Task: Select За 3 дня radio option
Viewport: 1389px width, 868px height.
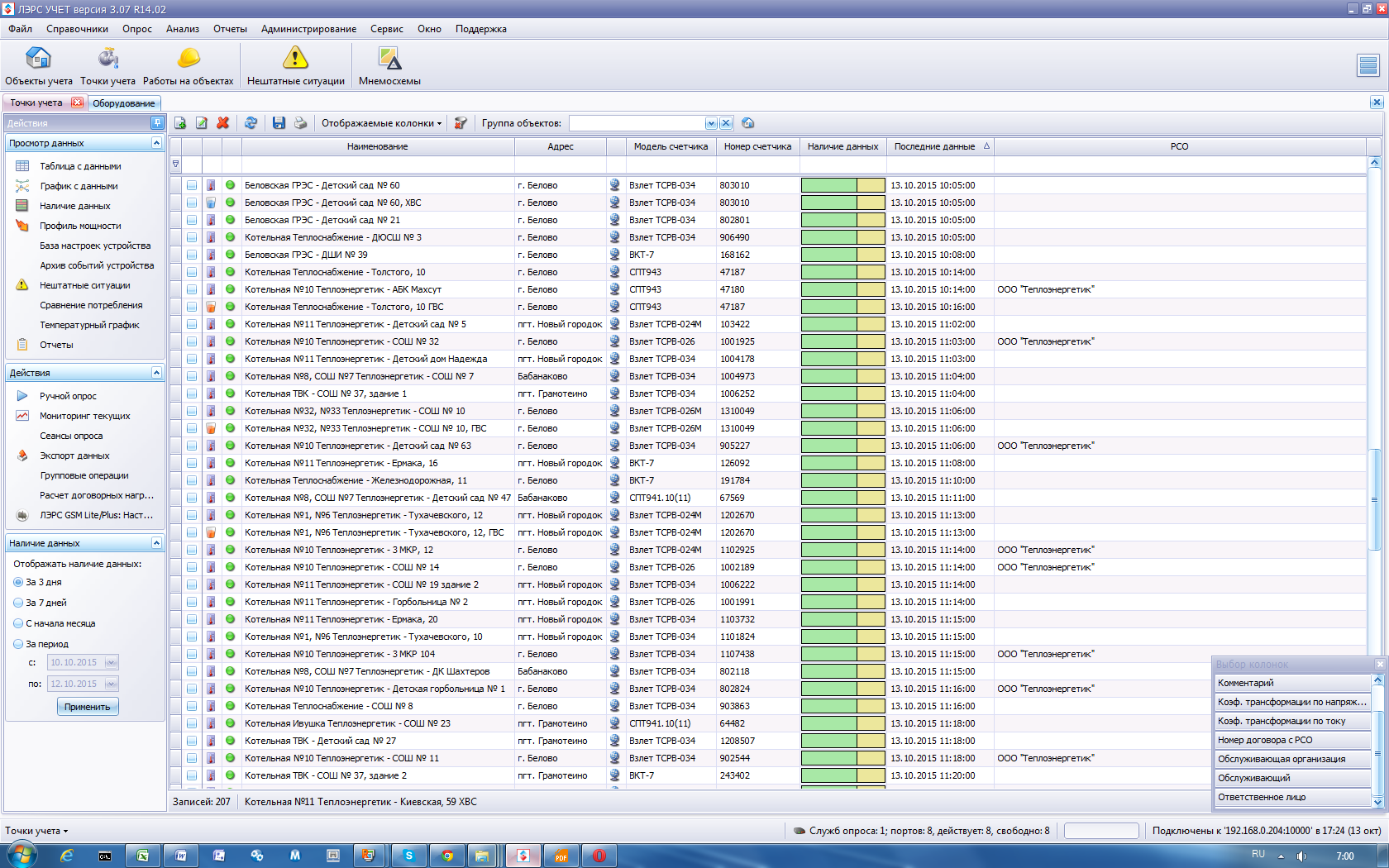Action: coord(18,582)
